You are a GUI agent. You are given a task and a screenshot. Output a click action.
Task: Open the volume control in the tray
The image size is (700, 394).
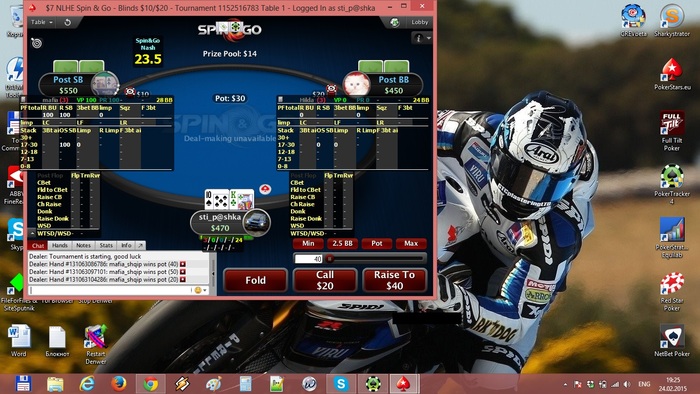click(x=627, y=384)
